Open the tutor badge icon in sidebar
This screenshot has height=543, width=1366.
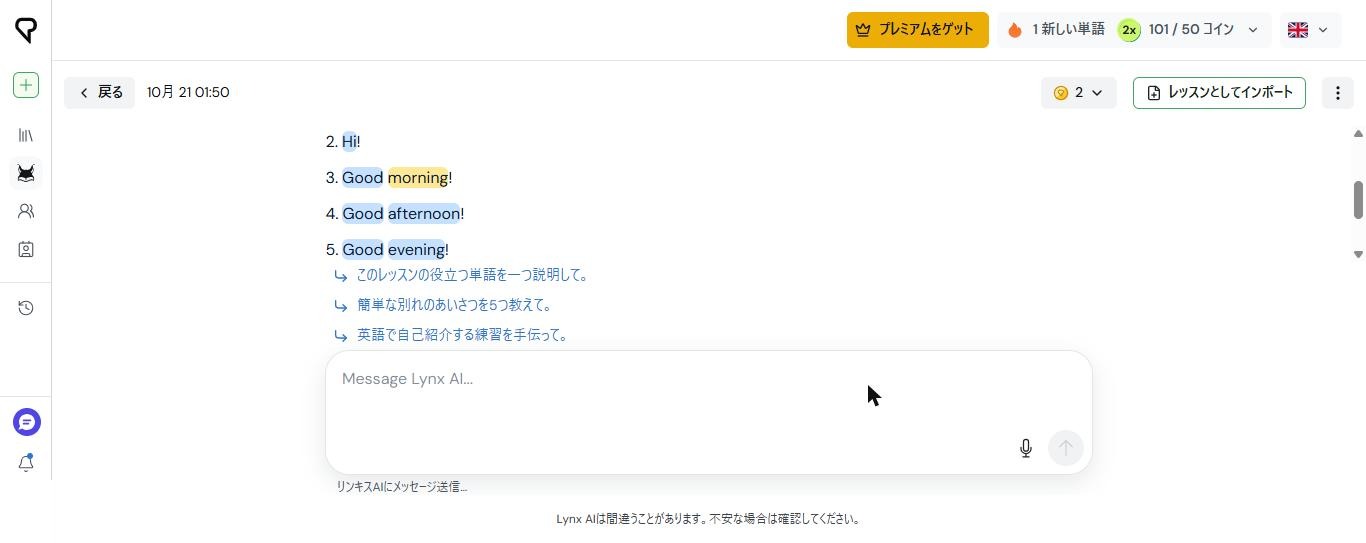[26, 250]
